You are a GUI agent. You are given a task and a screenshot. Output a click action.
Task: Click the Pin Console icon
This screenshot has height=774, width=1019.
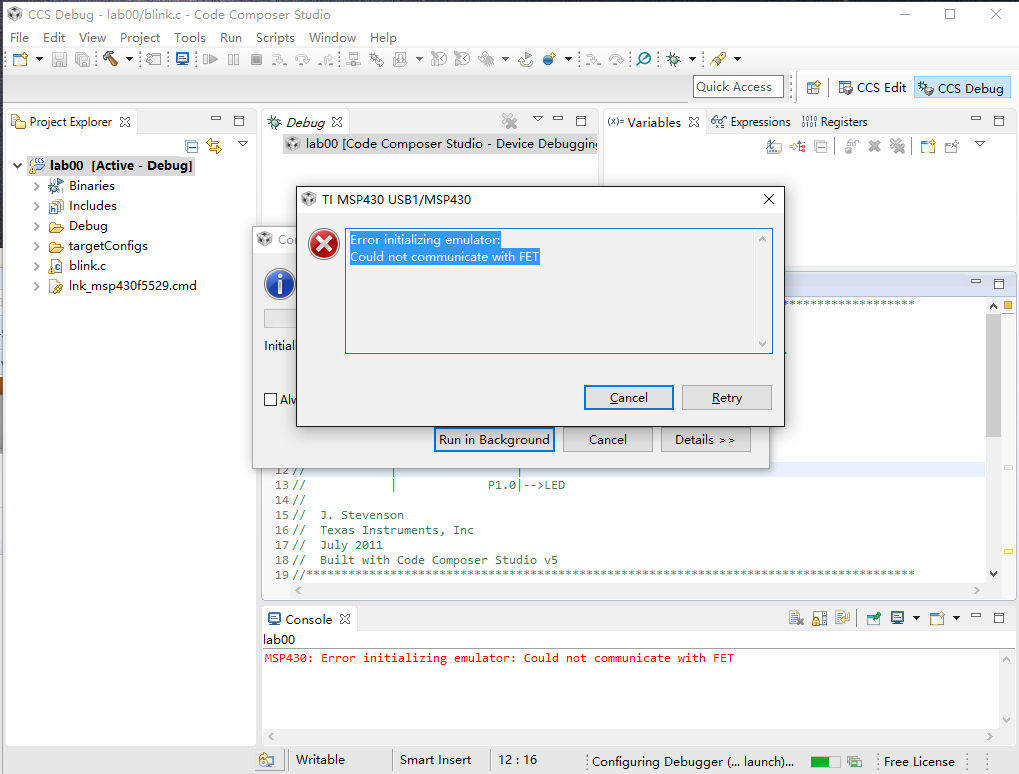(873, 619)
